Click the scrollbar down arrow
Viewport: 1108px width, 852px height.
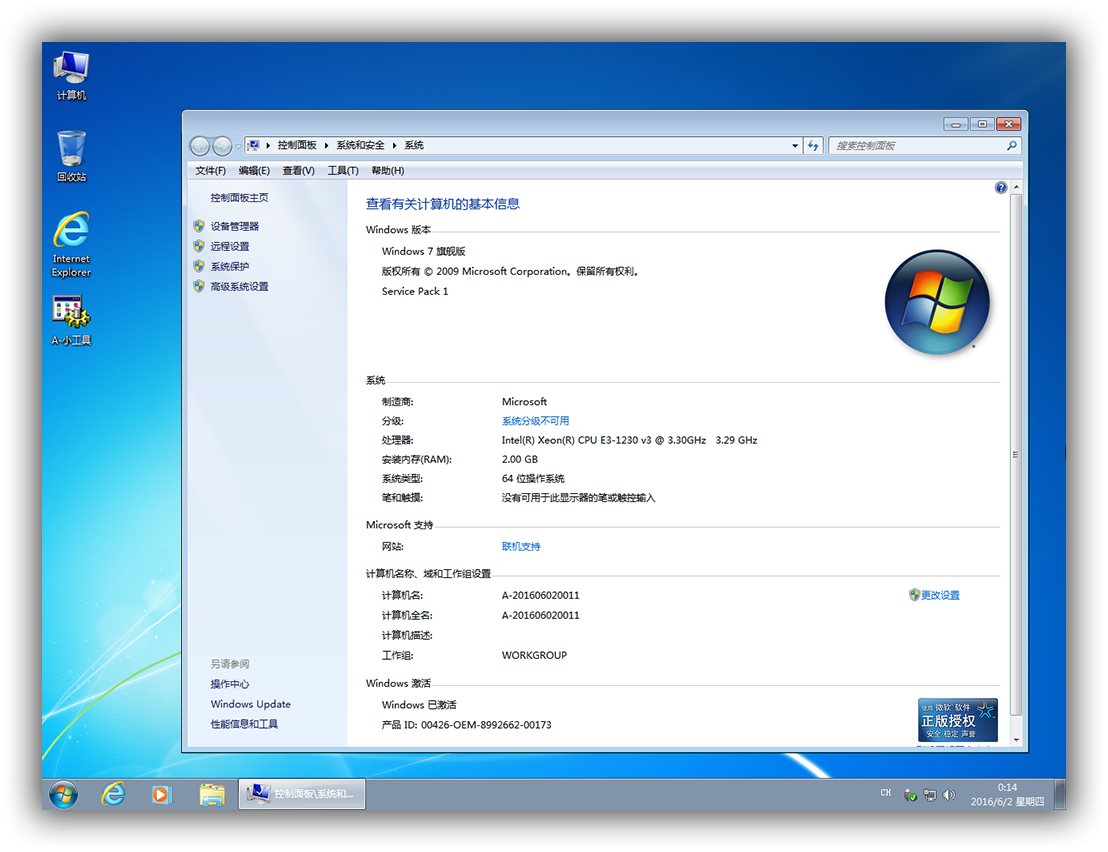coord(1016,740)
